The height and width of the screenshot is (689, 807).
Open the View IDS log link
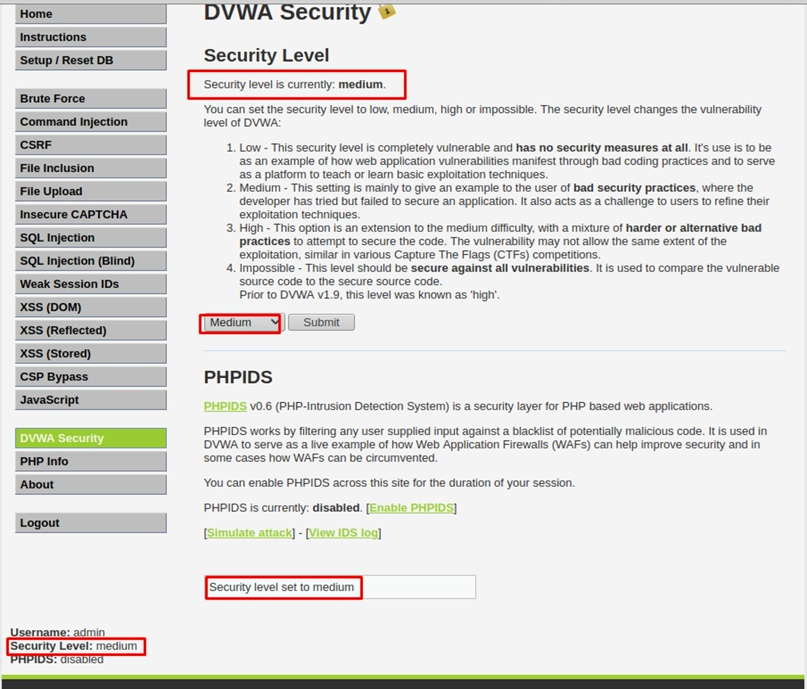click(343, 533)
